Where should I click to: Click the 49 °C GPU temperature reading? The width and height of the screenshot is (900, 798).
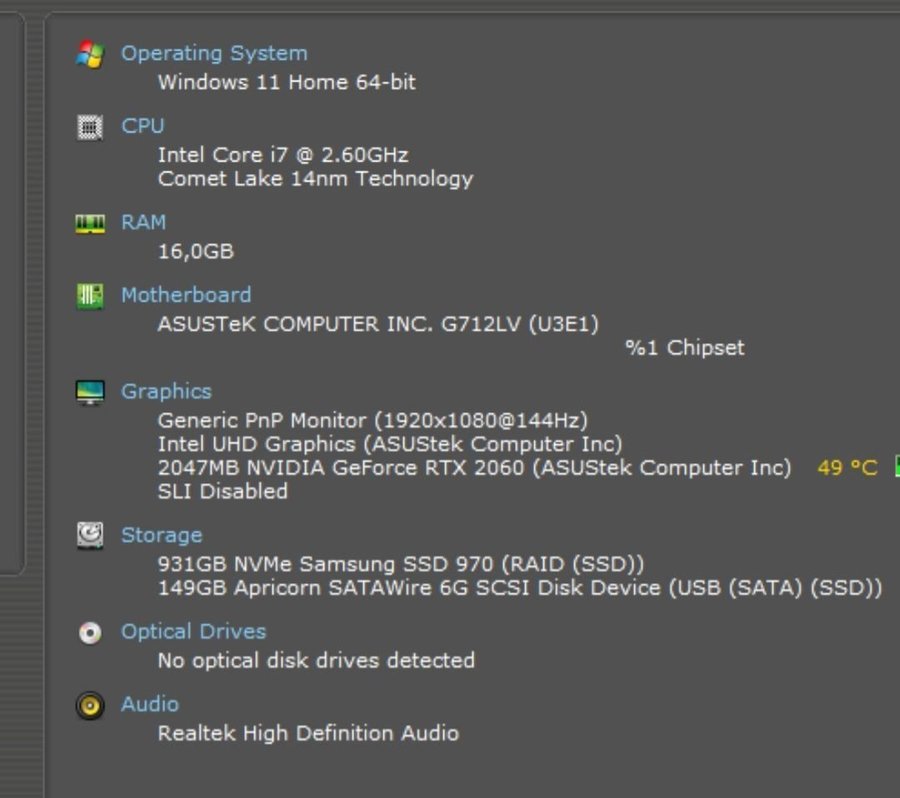[x=846, y=468]
